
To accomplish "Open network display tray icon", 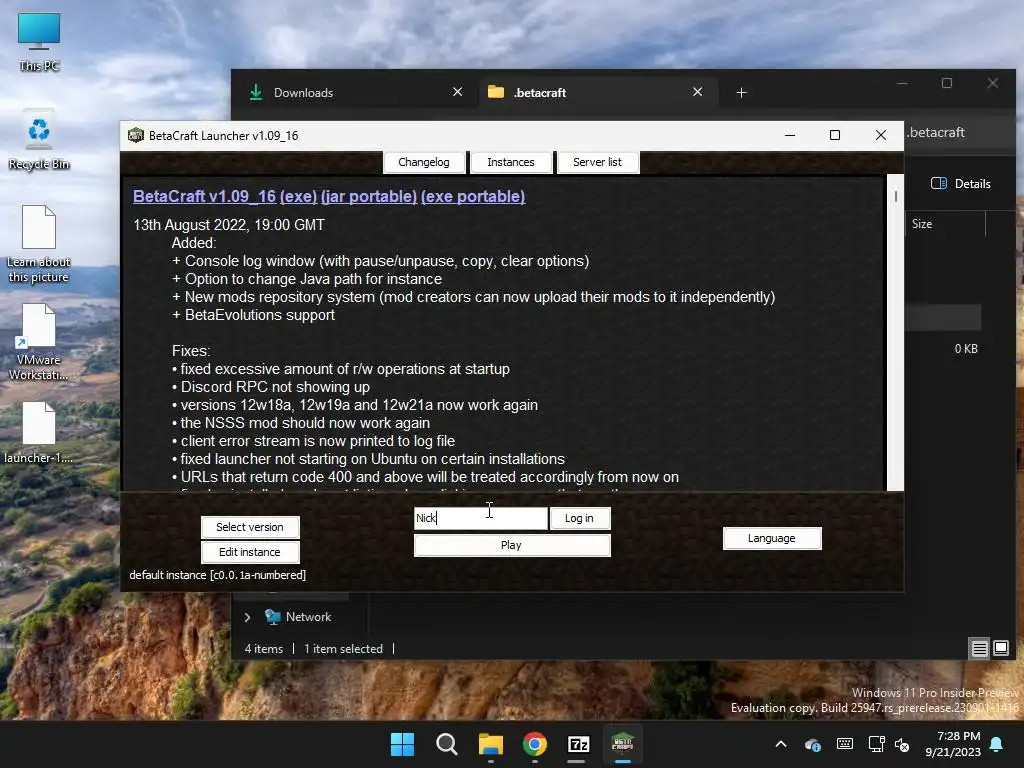I will (876, 744).
